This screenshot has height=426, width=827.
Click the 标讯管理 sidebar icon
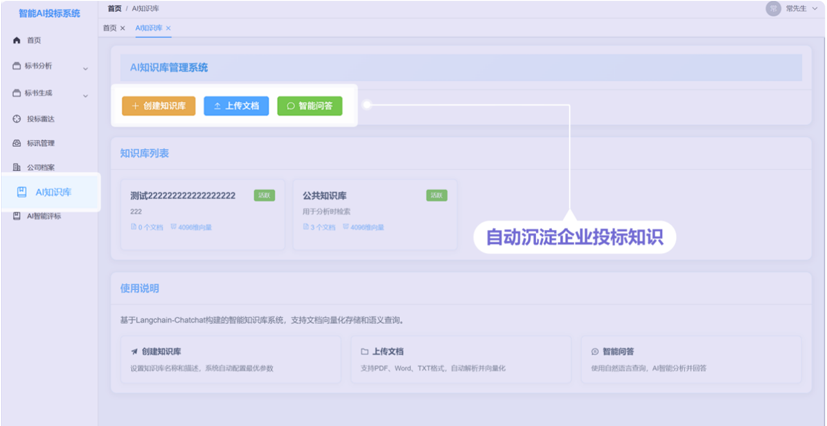[17, 143]
